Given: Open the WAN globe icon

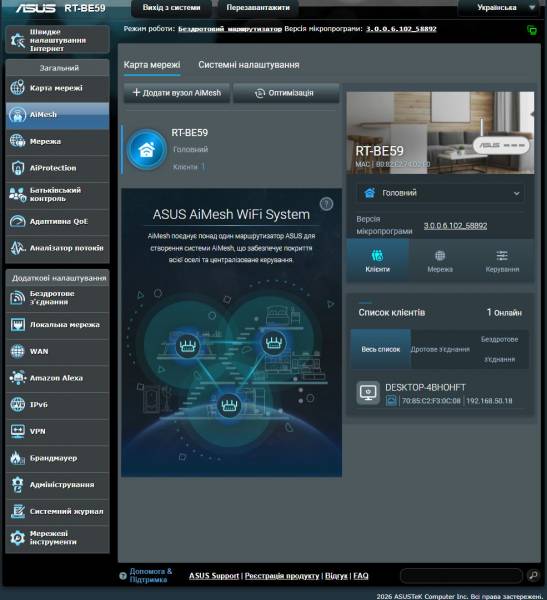Looking at the screenshot, I should pyautogui.click(x=18, y=351).
